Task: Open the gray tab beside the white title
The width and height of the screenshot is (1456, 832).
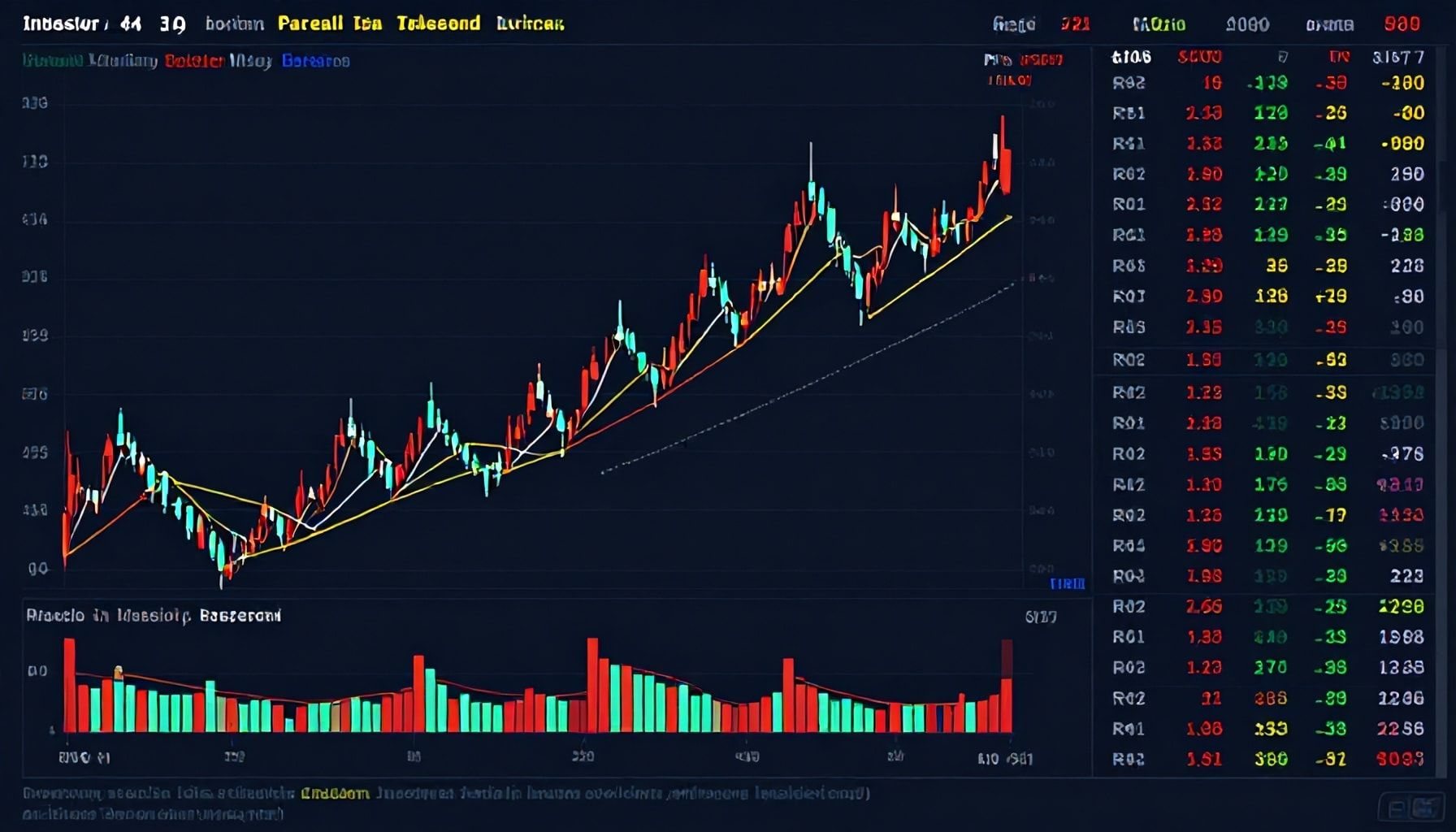Action: [234, 24]
